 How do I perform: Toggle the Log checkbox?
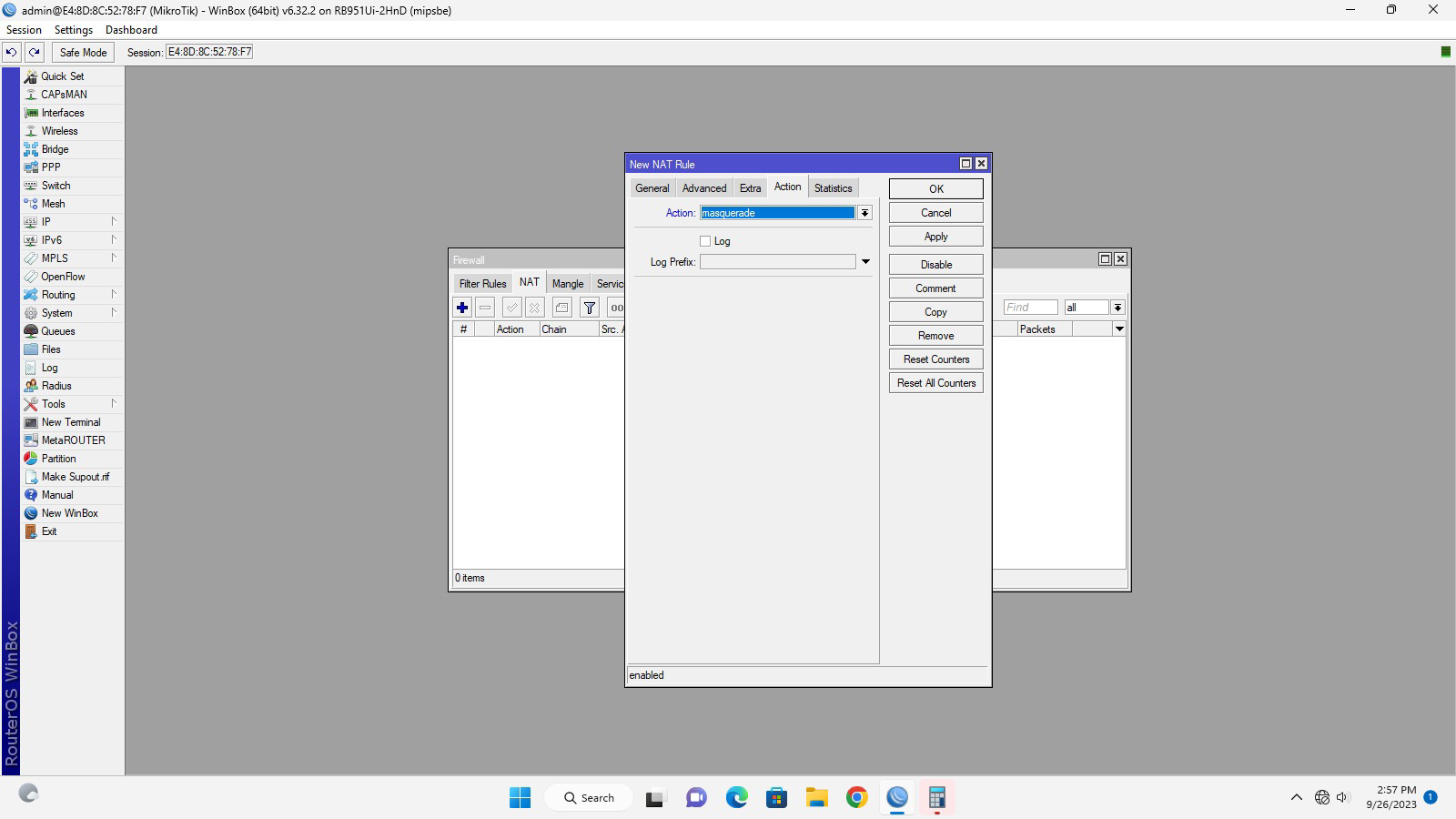705,241
